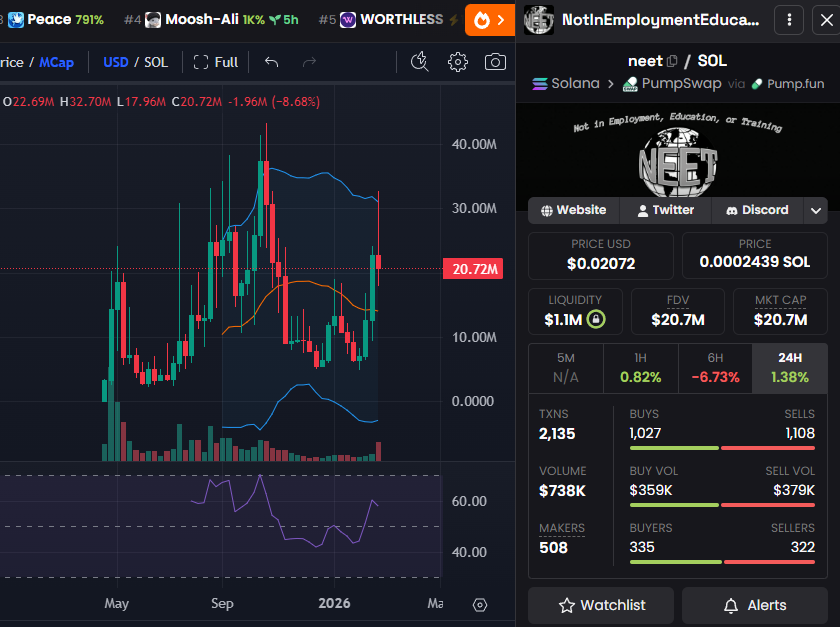This screenshot has width=840, height=627.
Task: Click the liquidity lock icon
Action: click(x=596, y=319)
